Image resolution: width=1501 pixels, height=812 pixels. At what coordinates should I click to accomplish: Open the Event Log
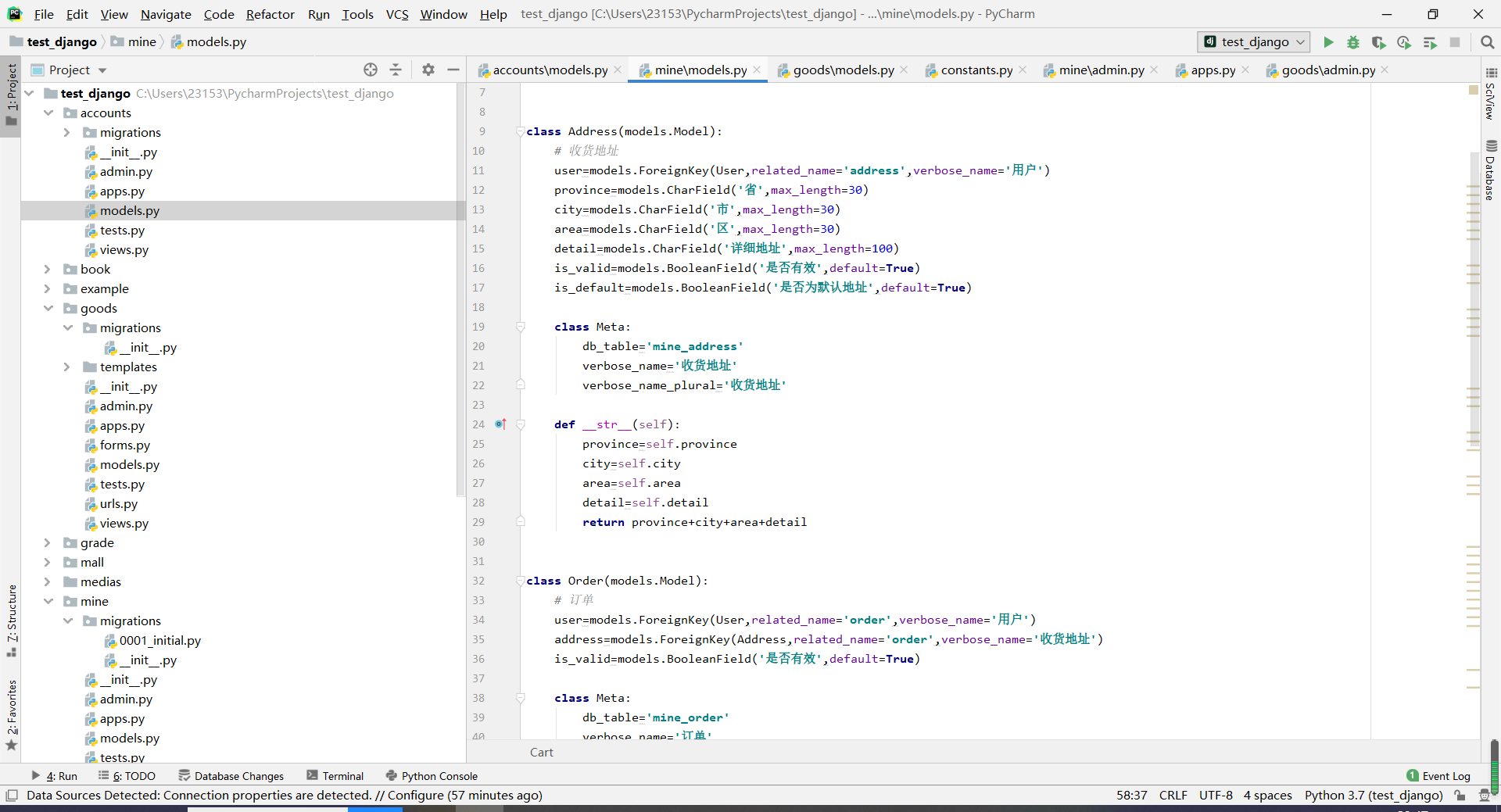coord(1438,776)
